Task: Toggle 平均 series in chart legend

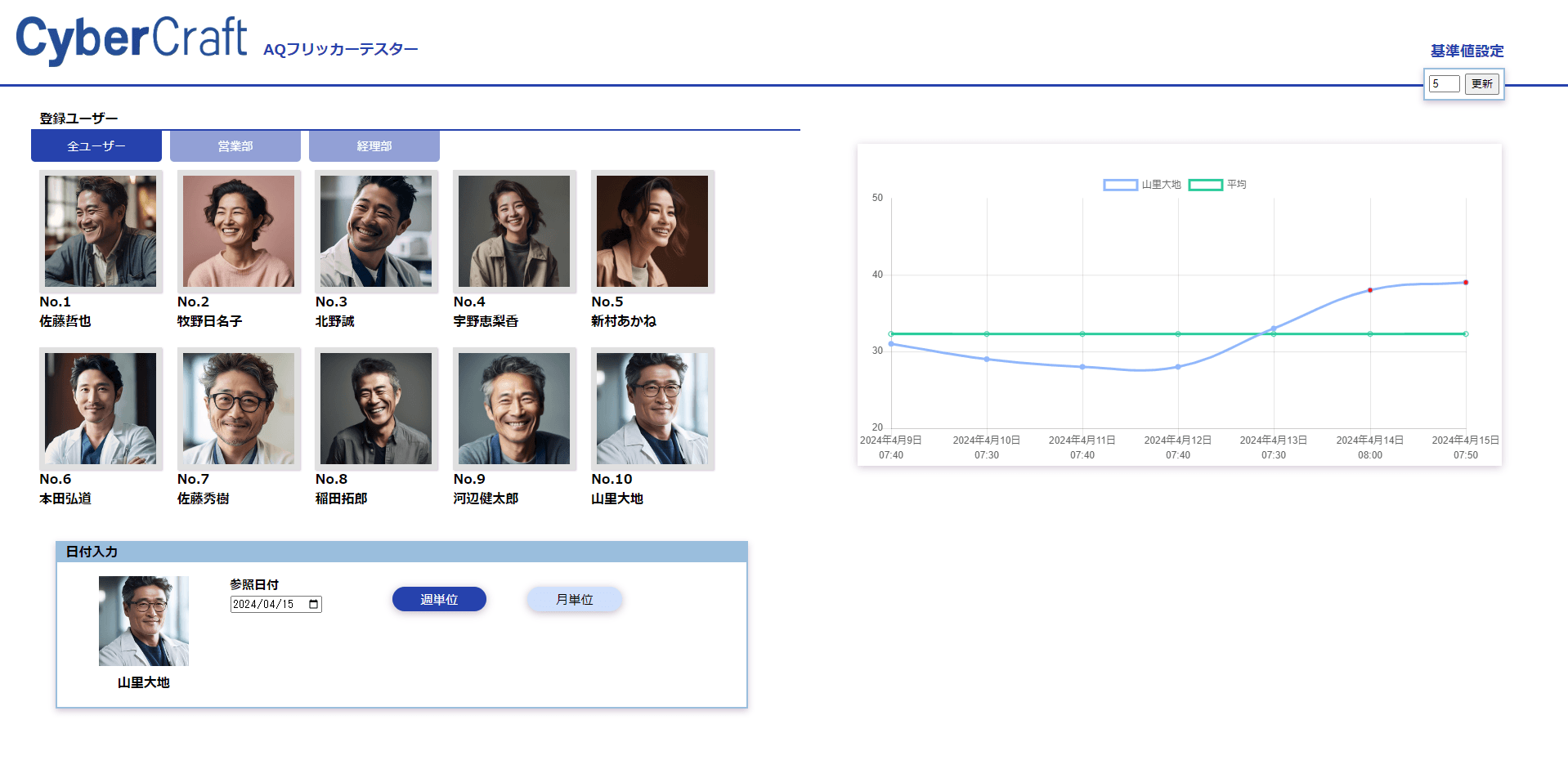Action: tap(1217, 185)
